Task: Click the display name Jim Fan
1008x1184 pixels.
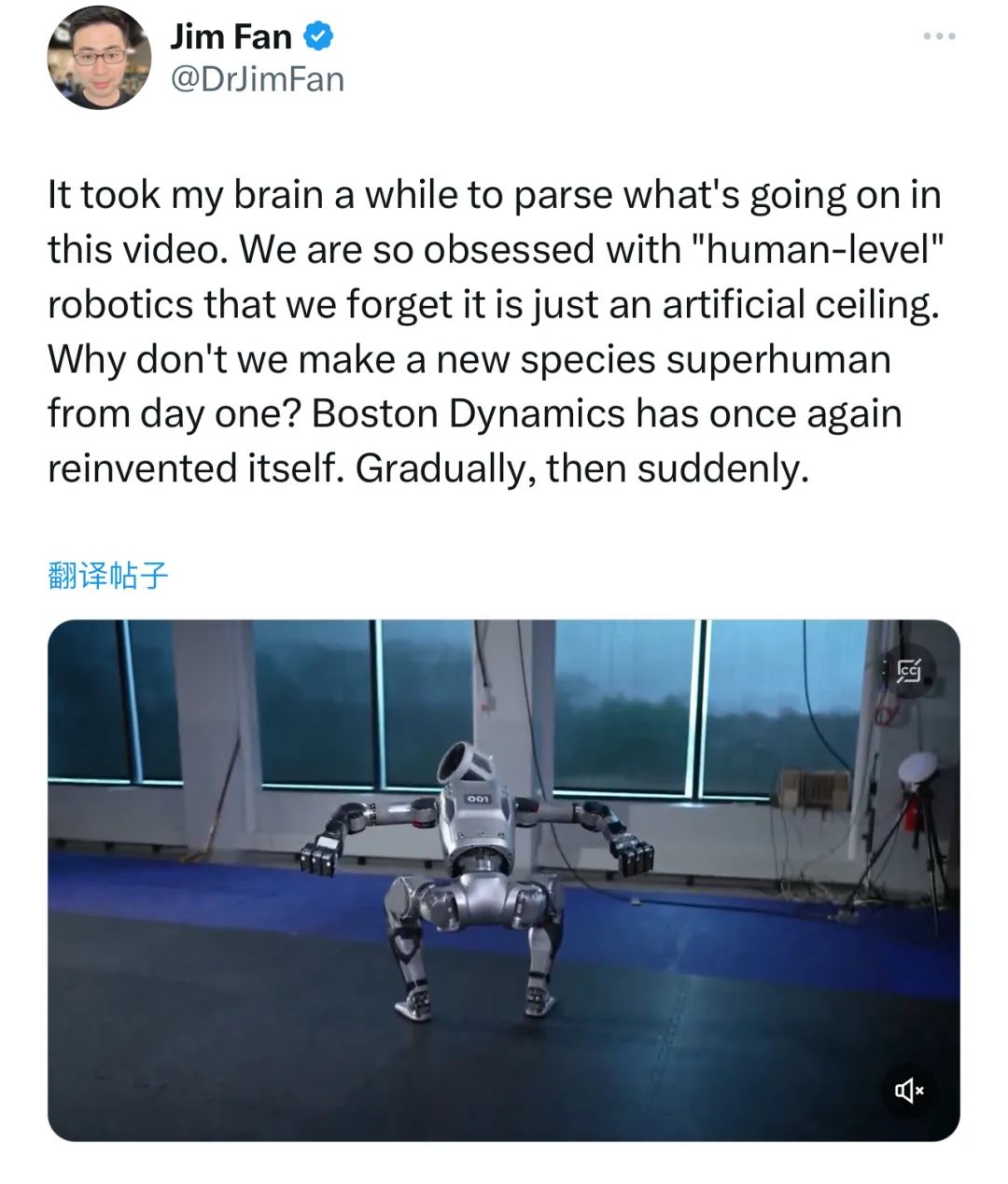Action: pos(230,35)
